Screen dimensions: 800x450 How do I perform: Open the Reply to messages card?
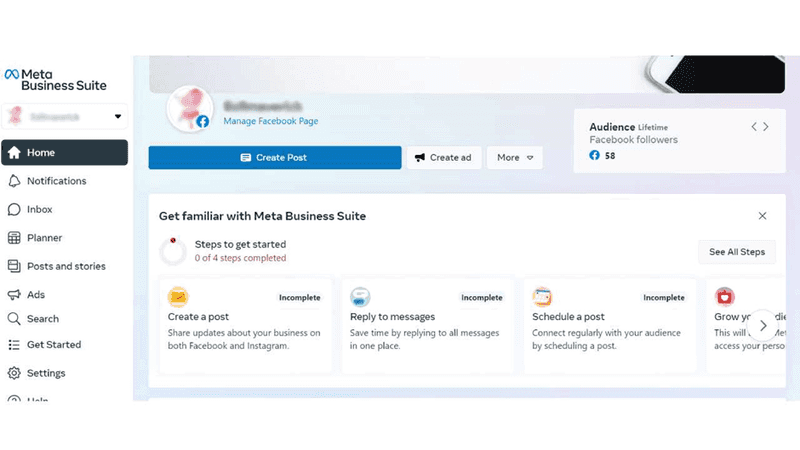(x=428, y=326)
